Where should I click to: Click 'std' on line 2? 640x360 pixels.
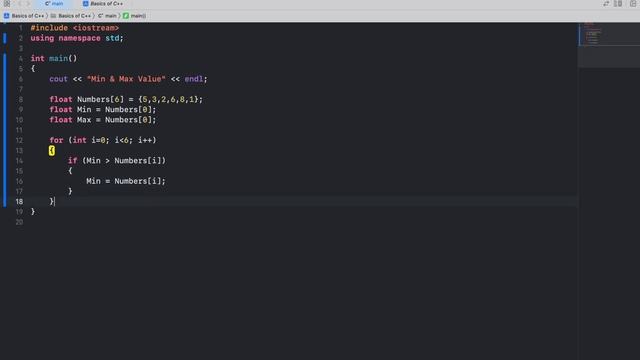(x=112, y=38)
